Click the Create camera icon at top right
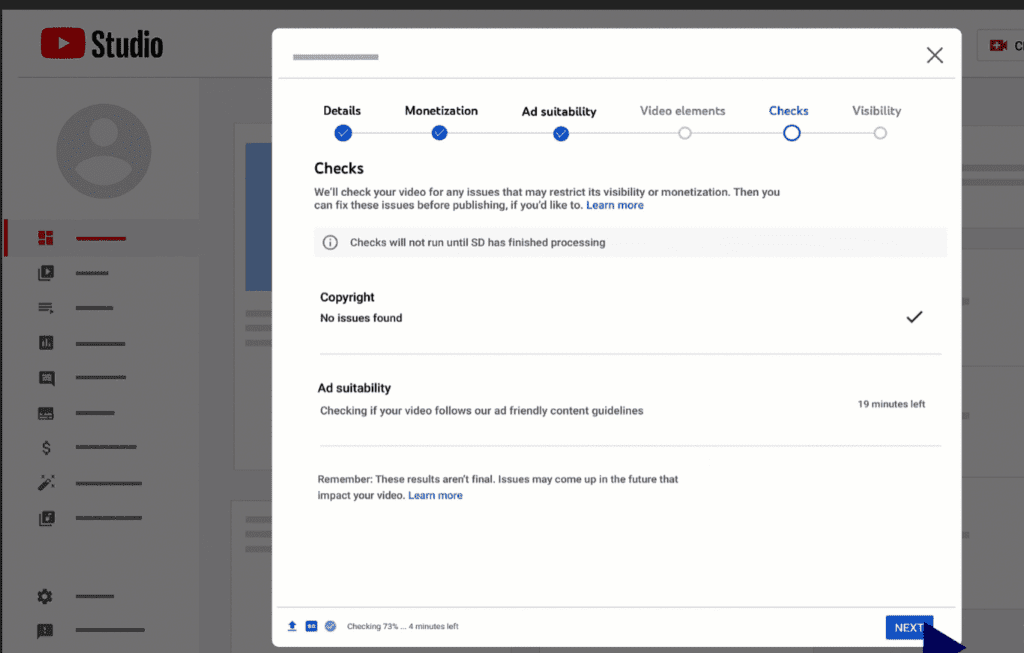The width and height of the screenshot is (1024, 653). 998,46
